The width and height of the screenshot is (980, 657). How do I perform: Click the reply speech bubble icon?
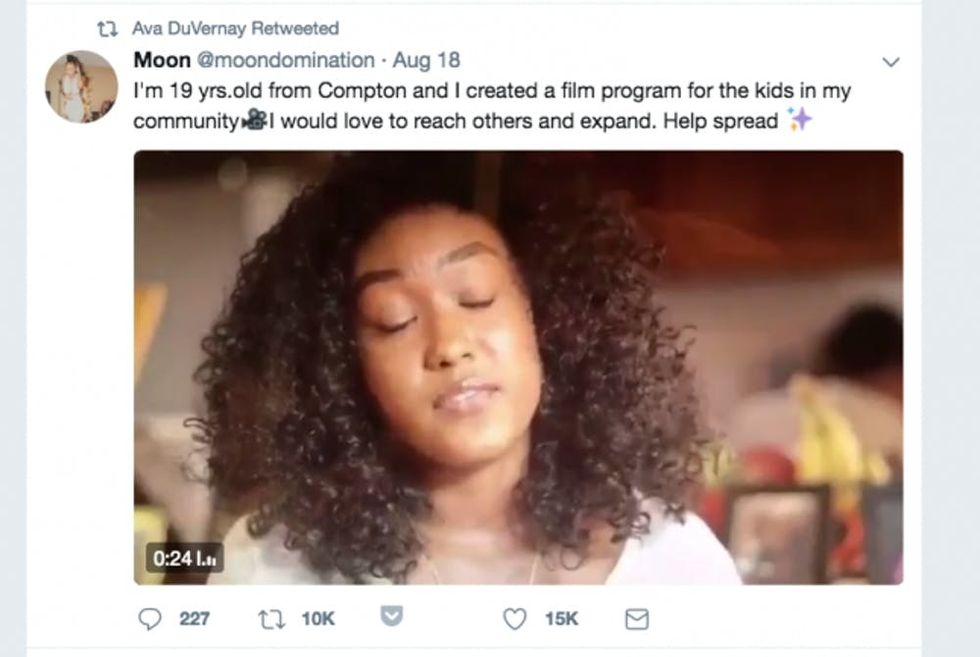click(x=149, y=619)
